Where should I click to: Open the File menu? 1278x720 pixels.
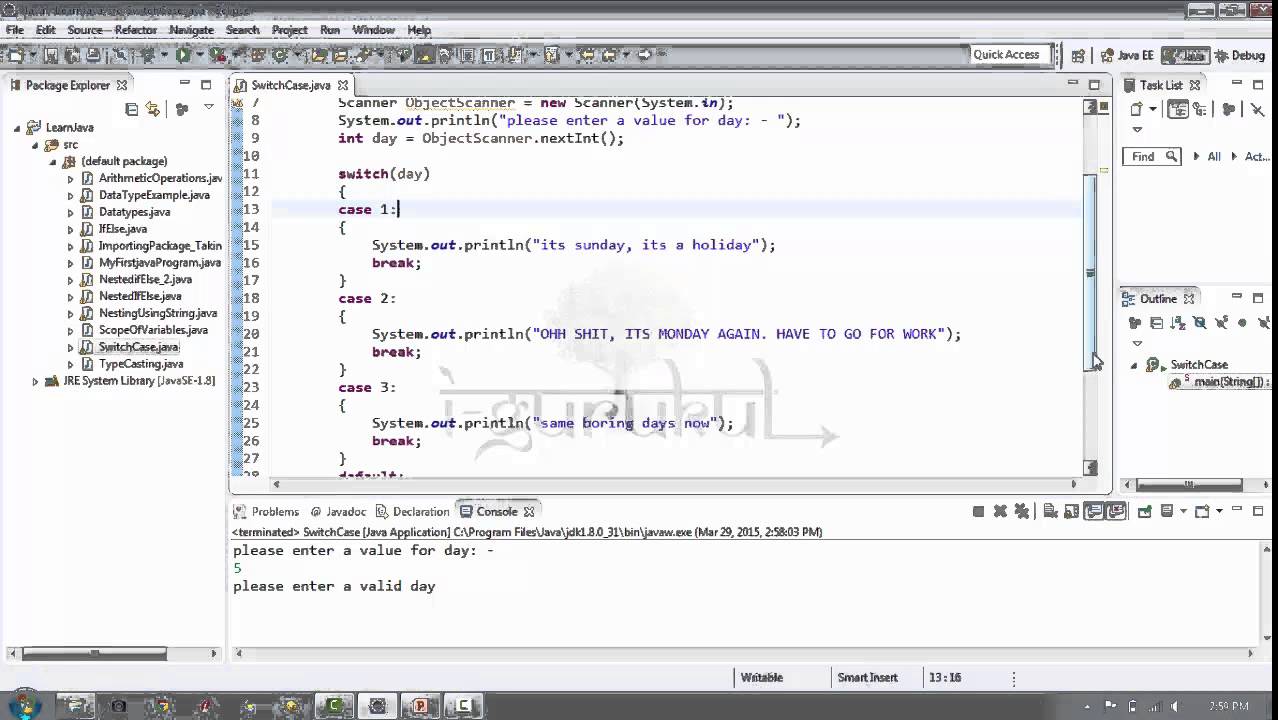[x=15, y=30]
